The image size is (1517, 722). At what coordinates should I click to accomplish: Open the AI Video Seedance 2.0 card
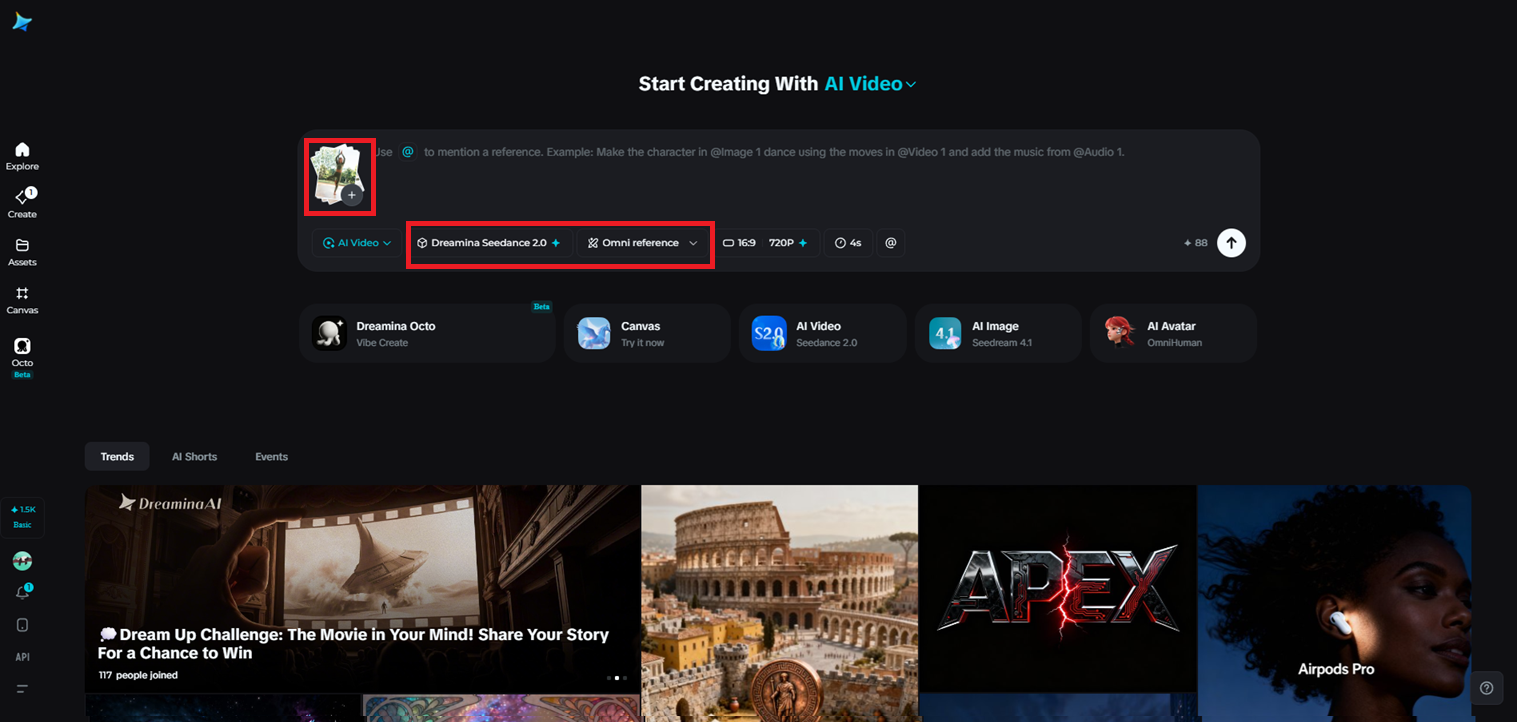coord(823,333)
